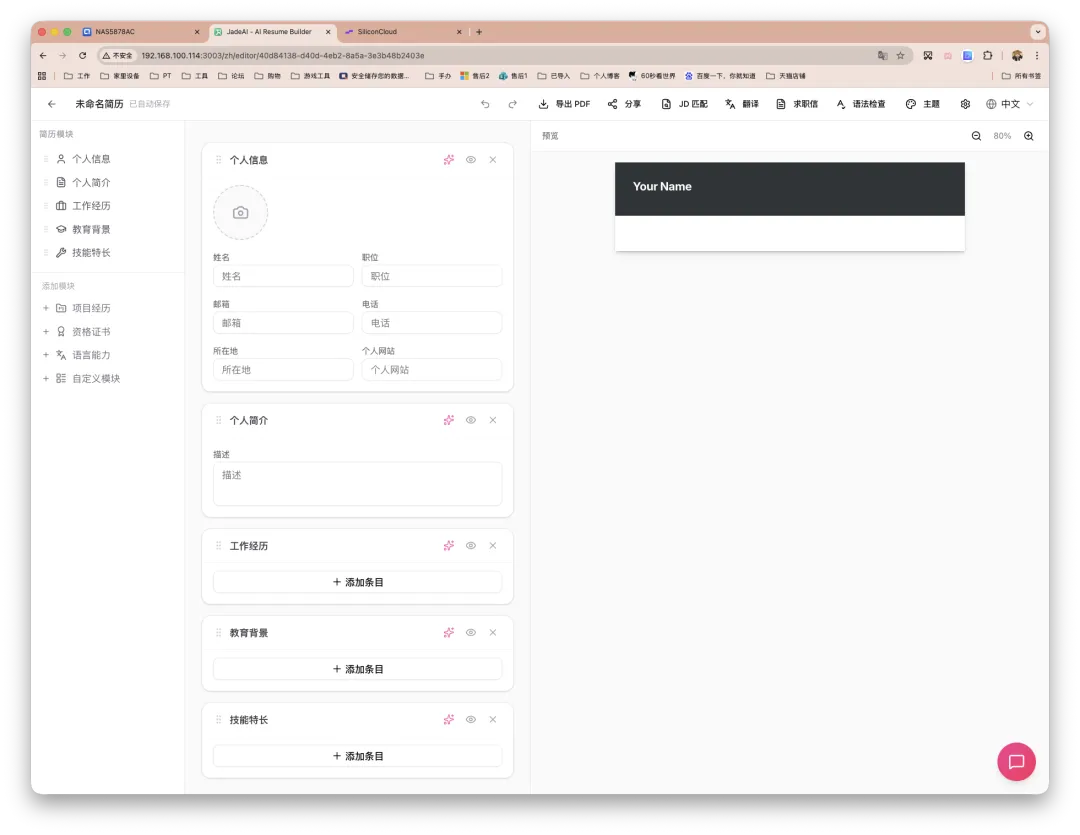Remove the 教育背景 section
This screenshot has height=835, width=1080.
492,632
